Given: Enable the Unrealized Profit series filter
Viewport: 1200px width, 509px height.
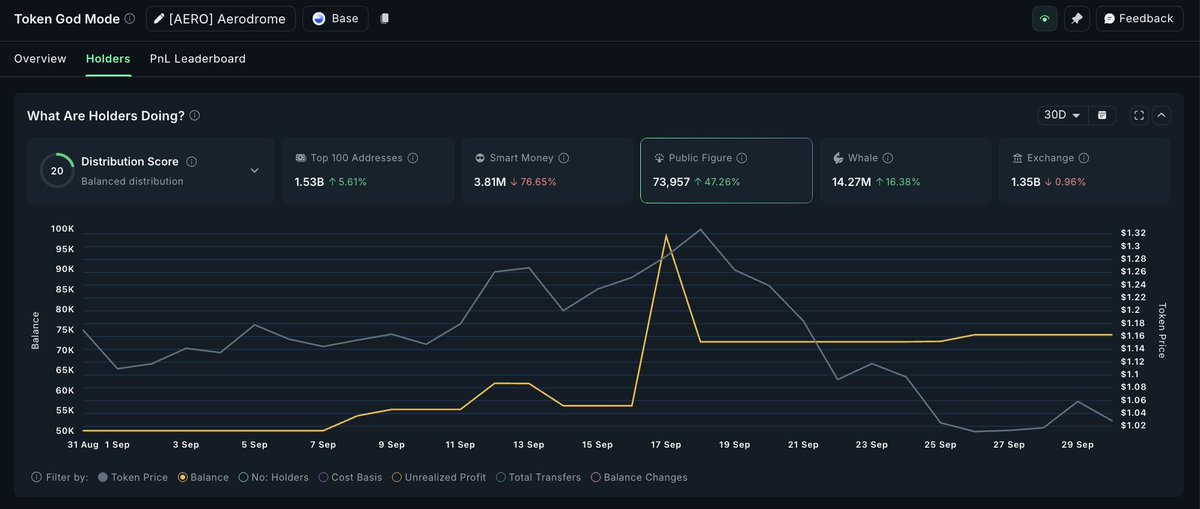Looking at the screenshot, I should pyautogui.click(x=439, y=477).
